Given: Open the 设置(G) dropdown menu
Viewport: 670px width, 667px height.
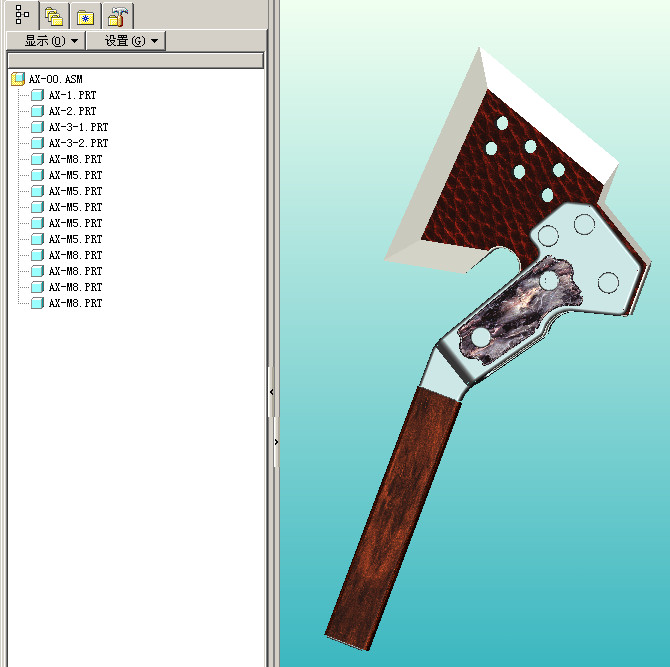Looking at the screenshot, I should [126, 41].
